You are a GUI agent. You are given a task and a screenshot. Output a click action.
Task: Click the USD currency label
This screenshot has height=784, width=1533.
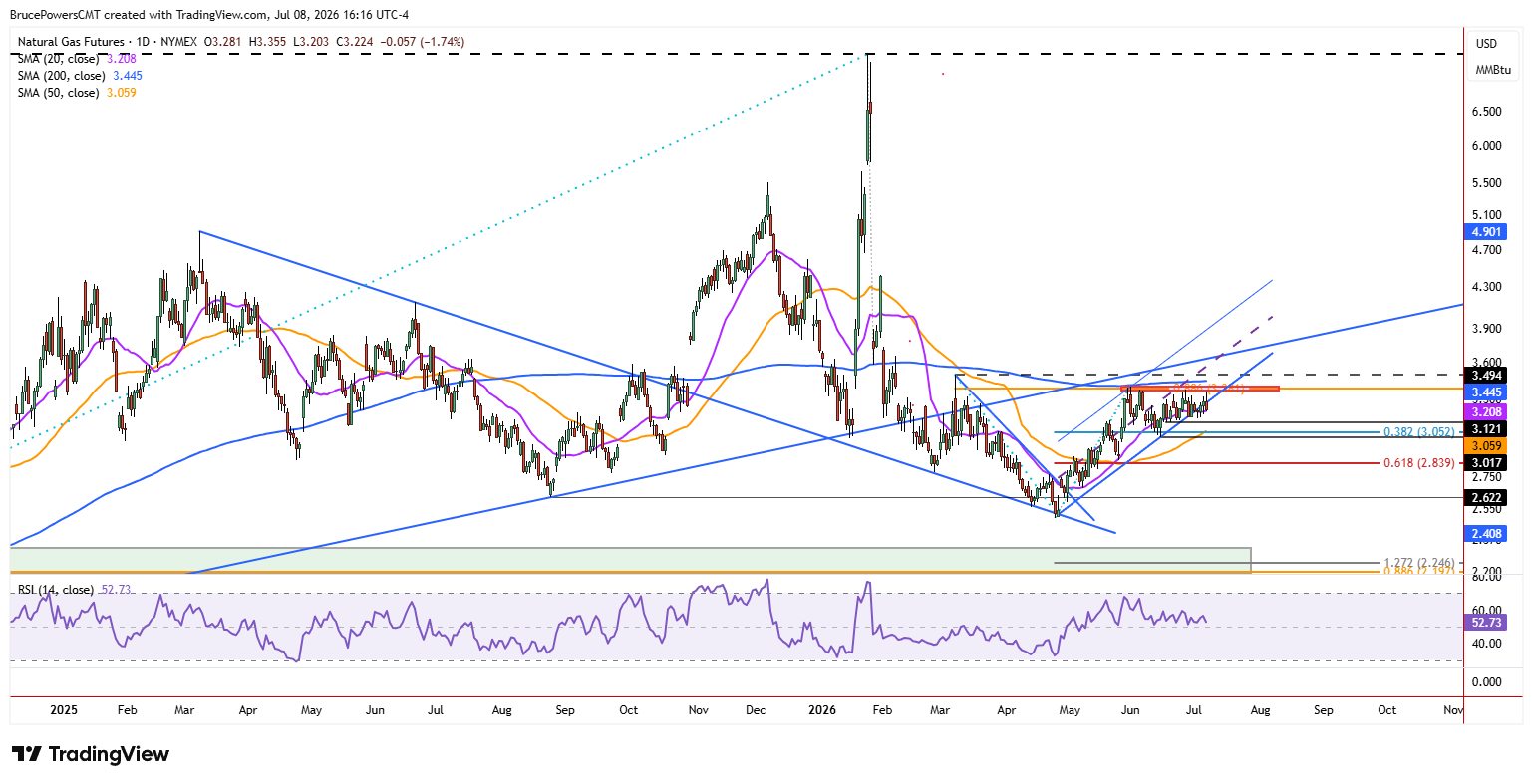tap(1486, 44)
